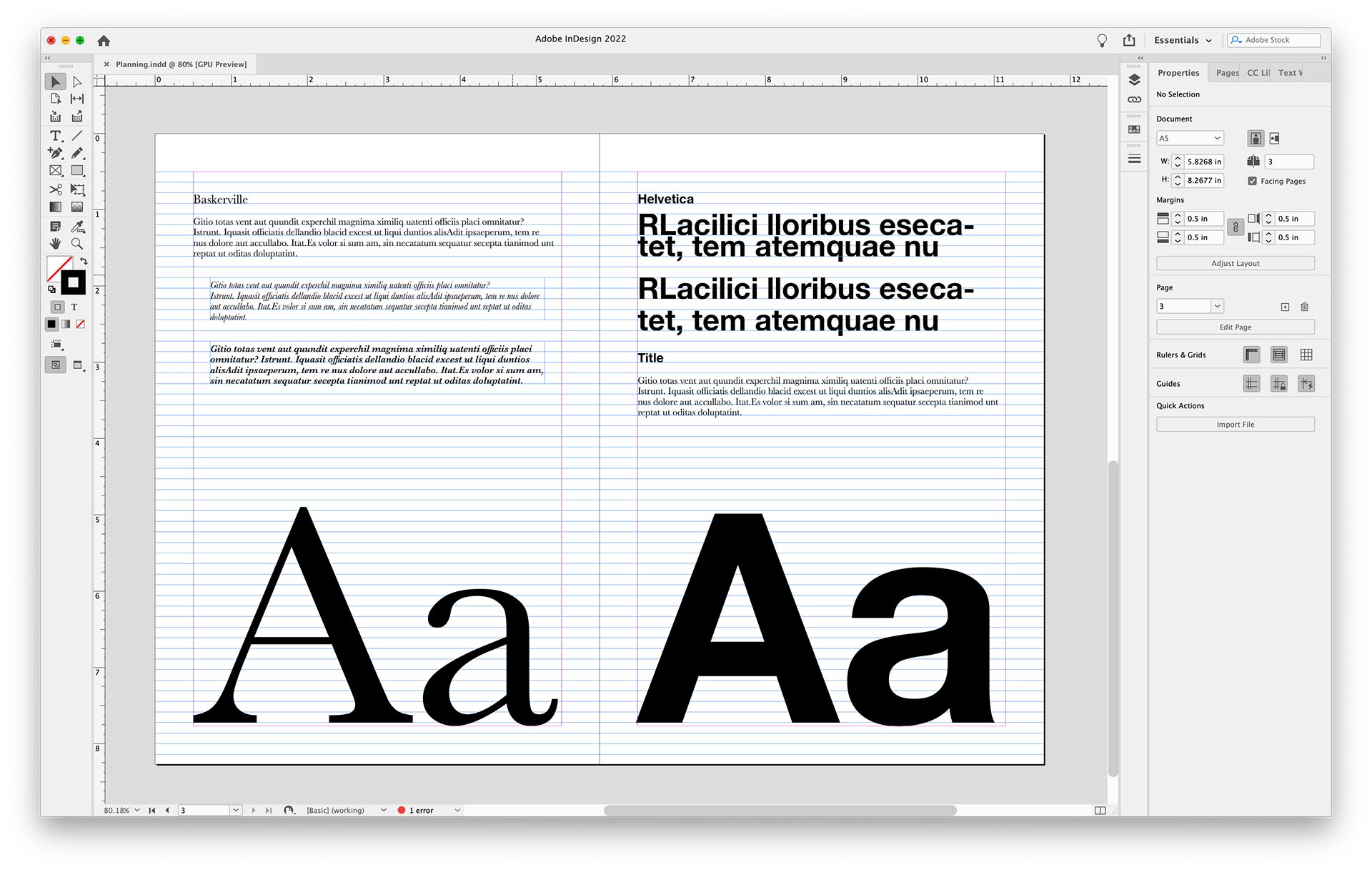Open the [Basic] (working) preflight profile dropdown
Screen dimensions: 1372x870
[384, 810]
